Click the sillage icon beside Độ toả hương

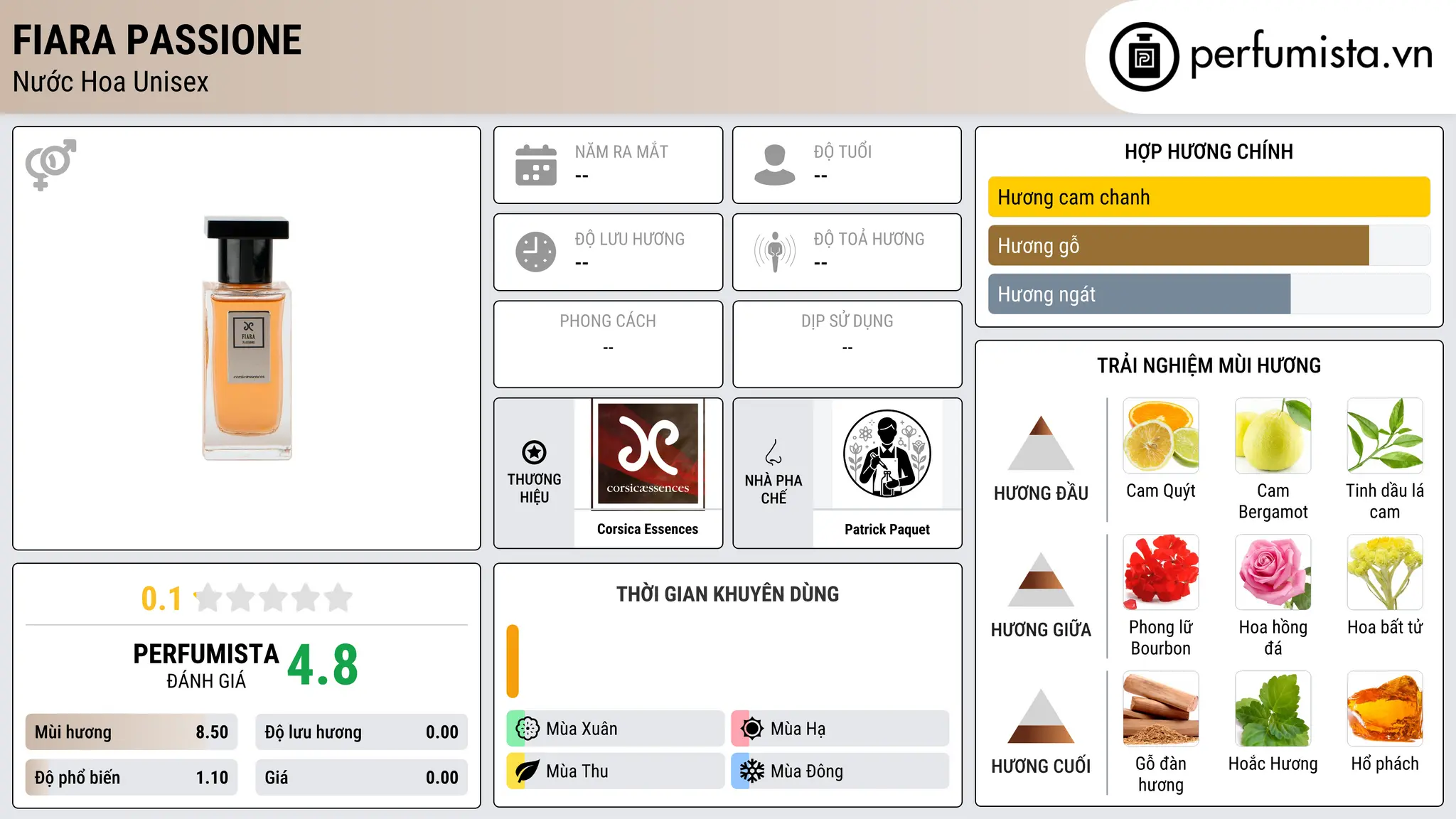pyautogui.click(x=774, y=252)
